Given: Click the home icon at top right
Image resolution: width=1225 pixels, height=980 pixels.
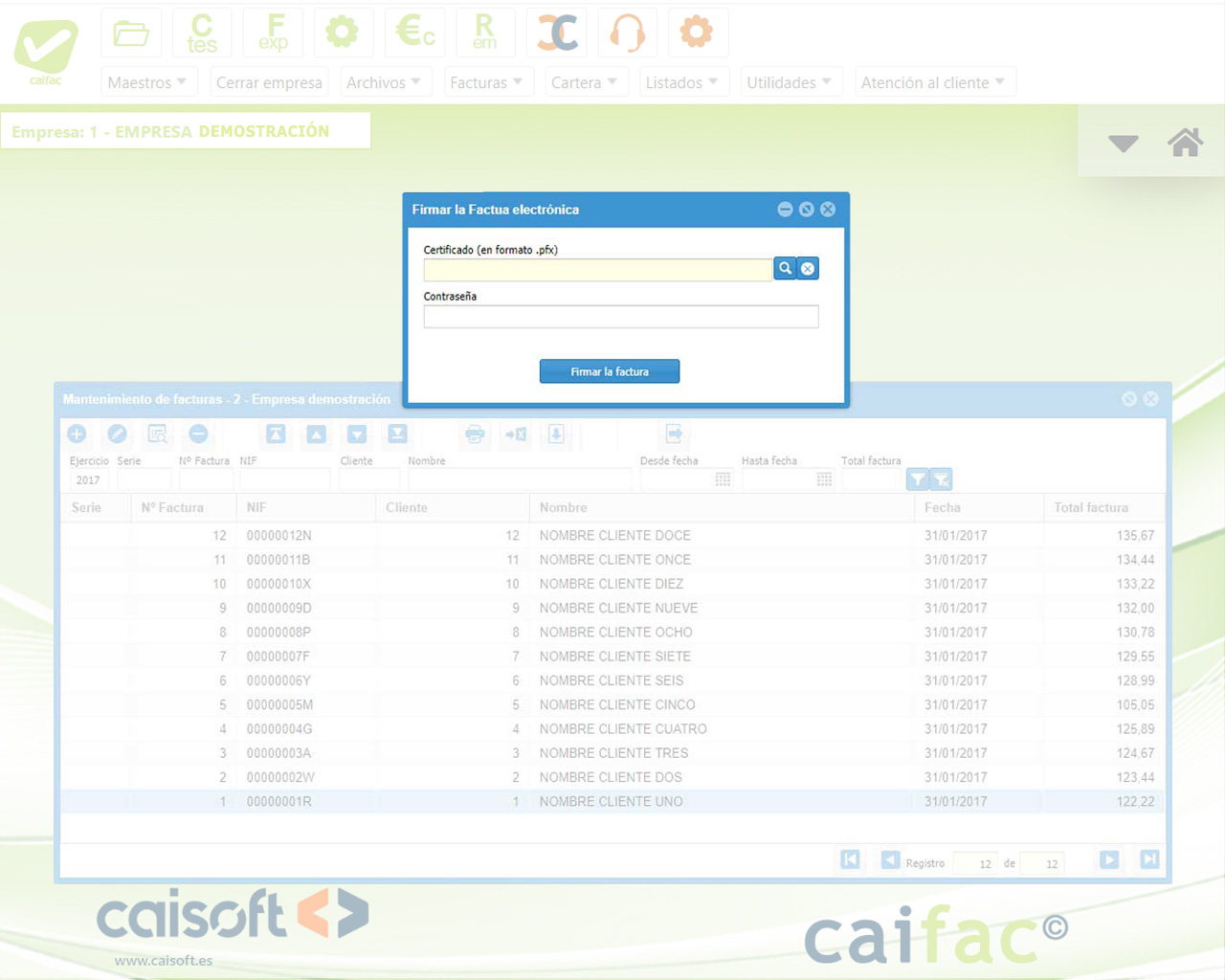Looking at the screenshot, I should click(1185, 143).
